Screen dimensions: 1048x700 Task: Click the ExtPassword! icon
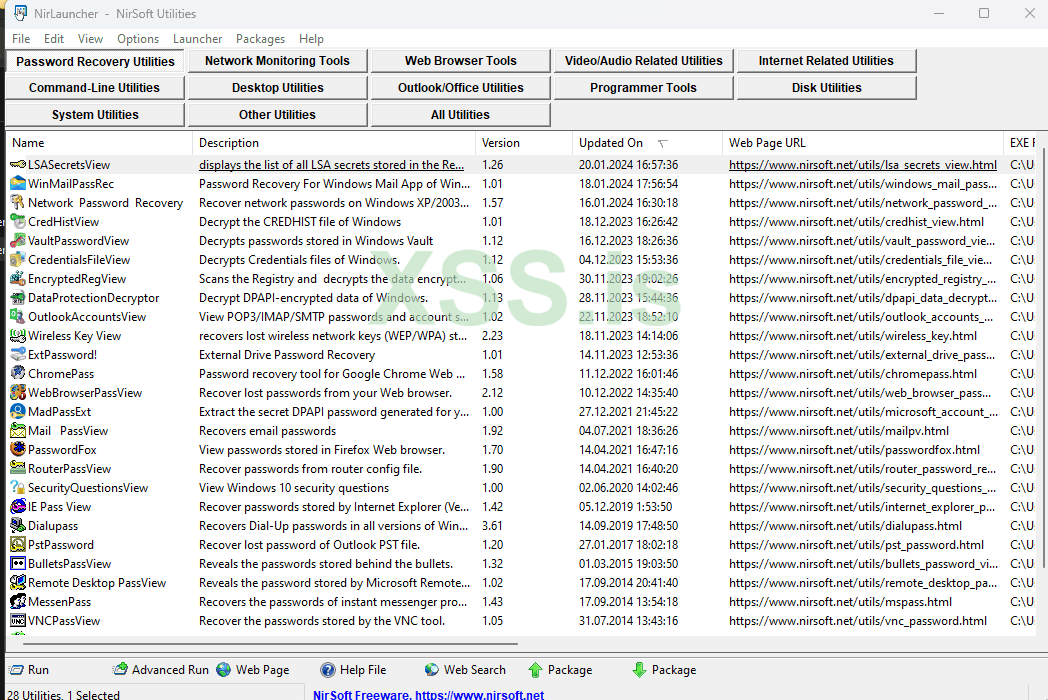pyautogui.click(x=18, y=354)
